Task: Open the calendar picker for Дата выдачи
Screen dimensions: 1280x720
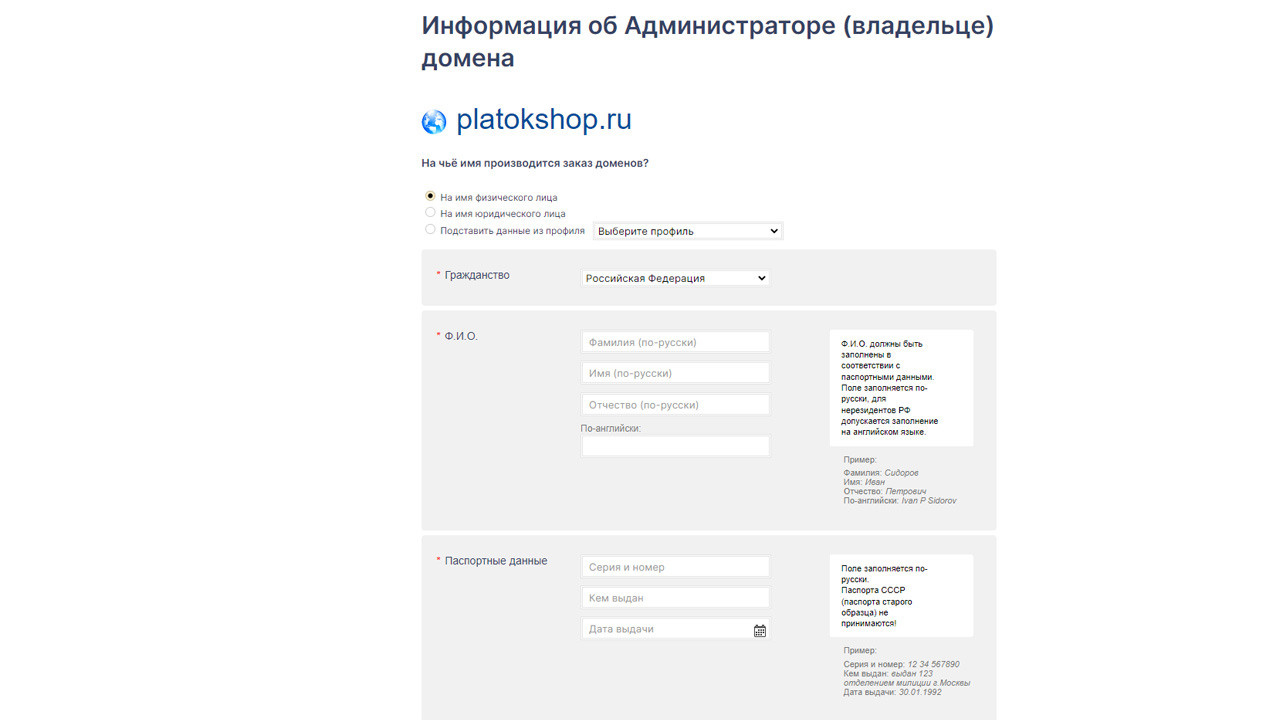Action: click(x=759, y=629)
